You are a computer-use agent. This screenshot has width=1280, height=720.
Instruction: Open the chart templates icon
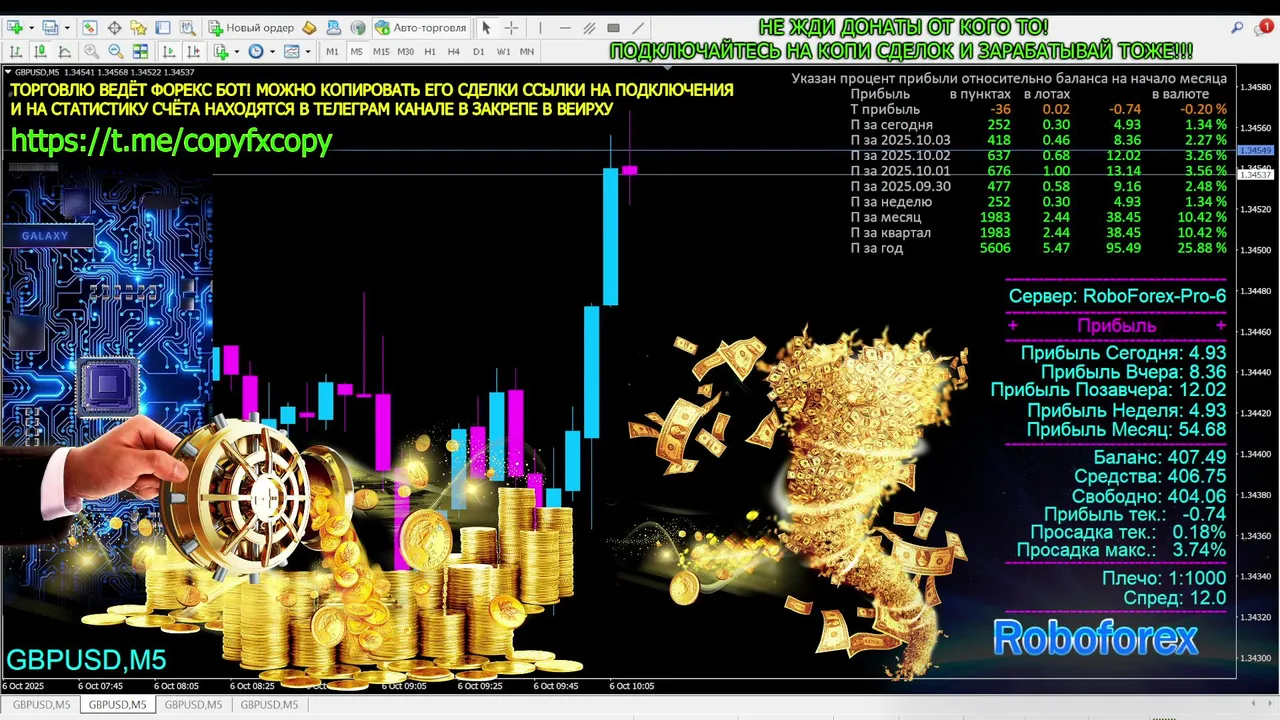292,51
